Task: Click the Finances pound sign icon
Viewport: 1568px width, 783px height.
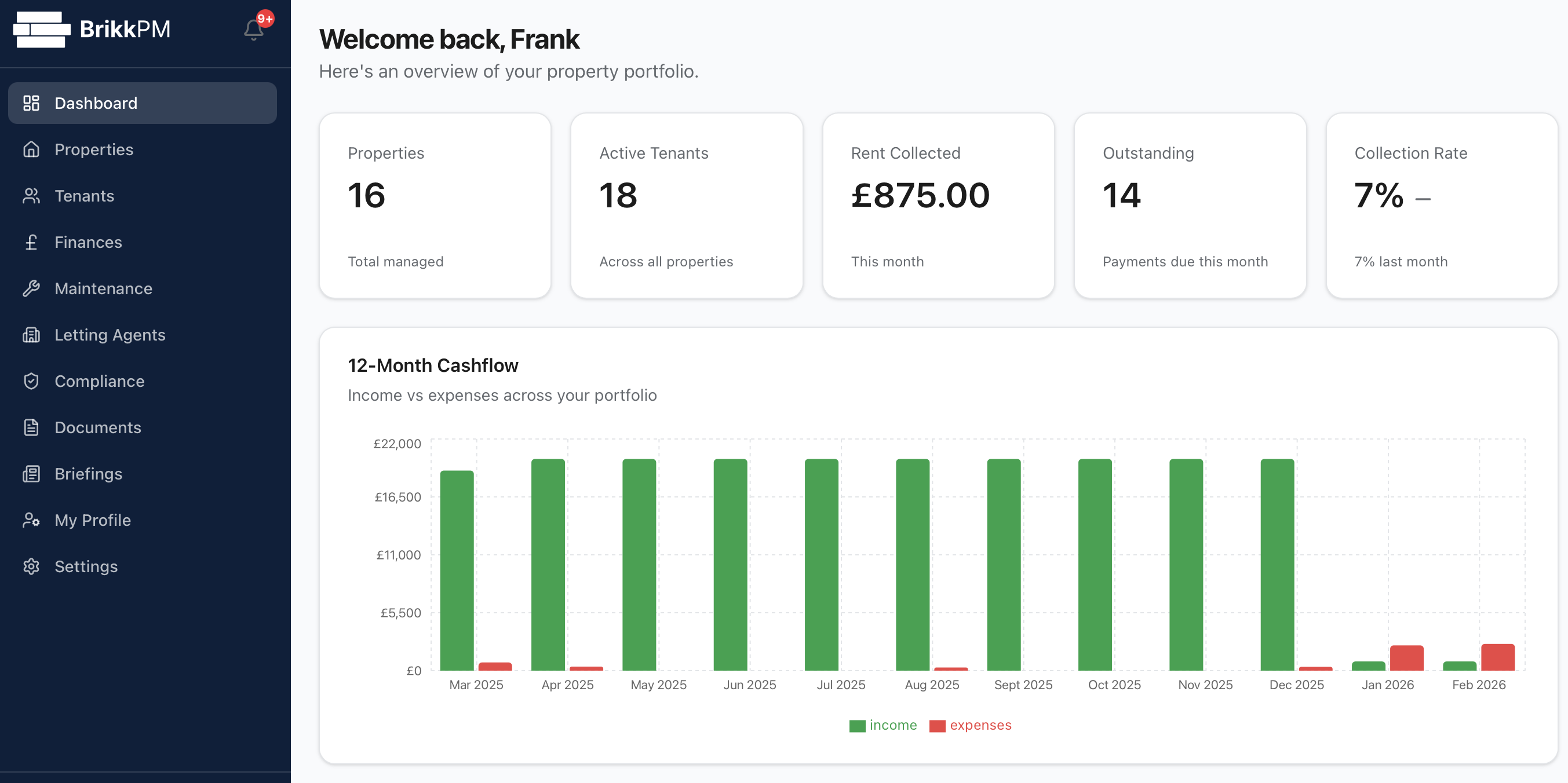Action: pos(31,242)
